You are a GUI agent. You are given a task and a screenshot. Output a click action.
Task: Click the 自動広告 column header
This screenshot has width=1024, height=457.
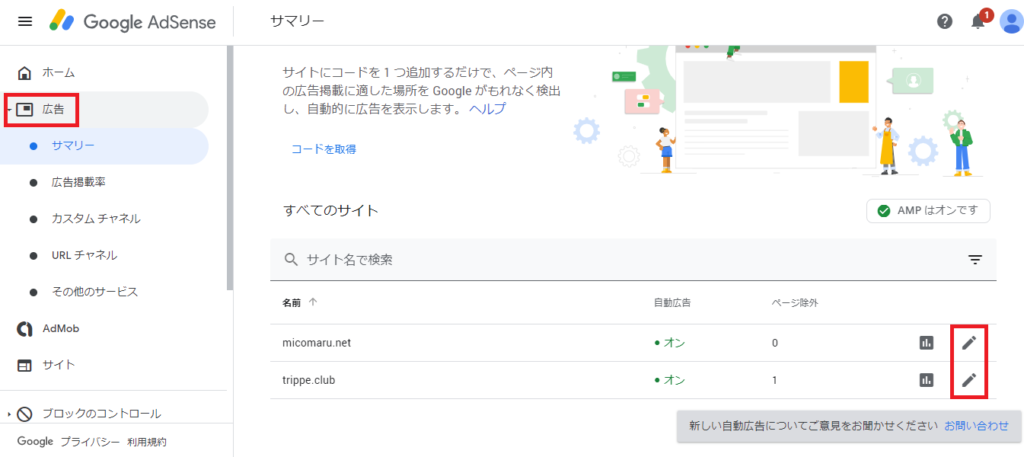pos(672,302)
